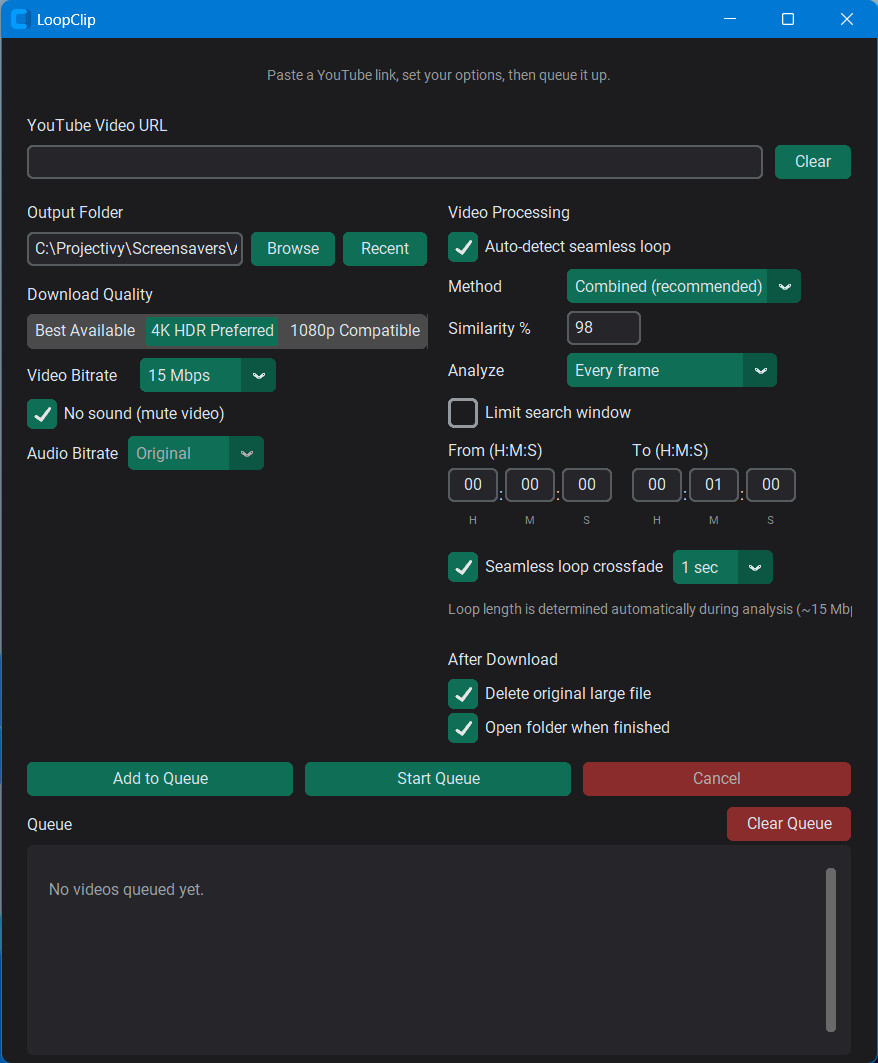Toggle No sound (mute video) checkbox
Viewport: 878px width, 1063px height.
coord(42,414)
